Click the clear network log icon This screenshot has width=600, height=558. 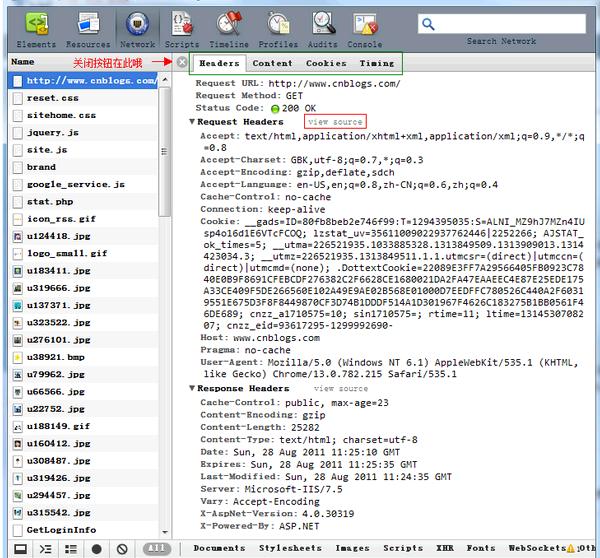(122, 549)
